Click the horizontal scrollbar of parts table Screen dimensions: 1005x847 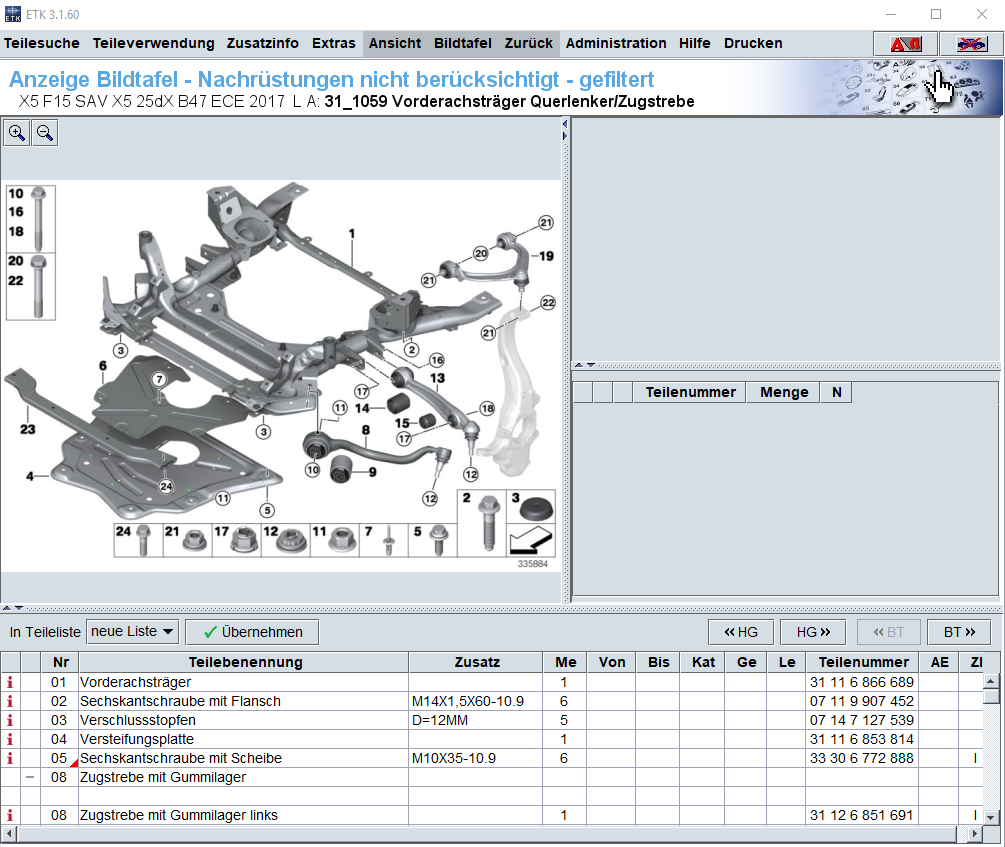point(490,834)
